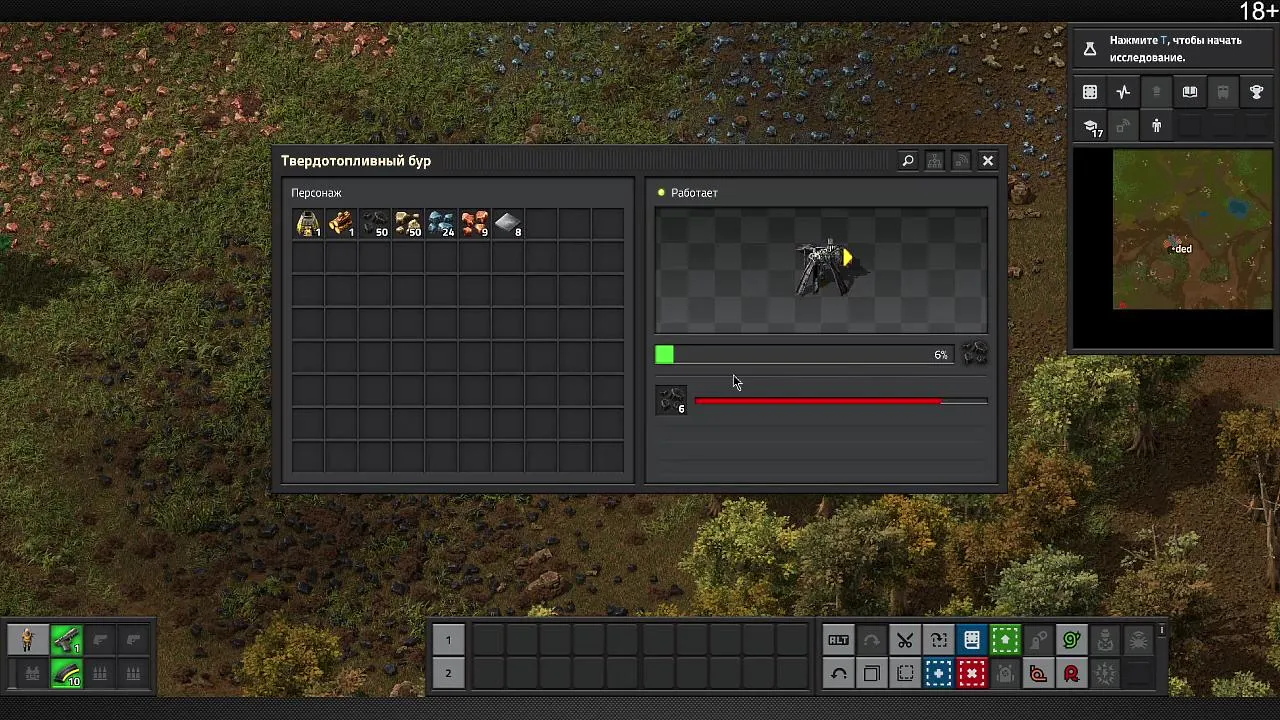This screenshot has width=1280, height=720.
Task: Pick the iron ore stack of 24
Action: [441, 224]
